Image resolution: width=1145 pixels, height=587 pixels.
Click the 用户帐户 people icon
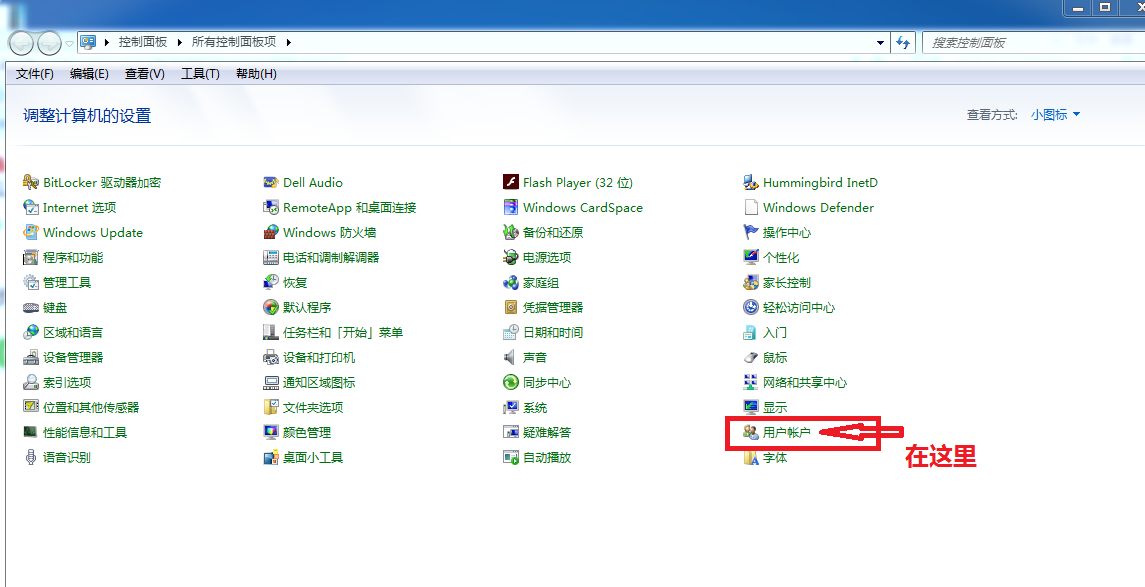(751, 432)
